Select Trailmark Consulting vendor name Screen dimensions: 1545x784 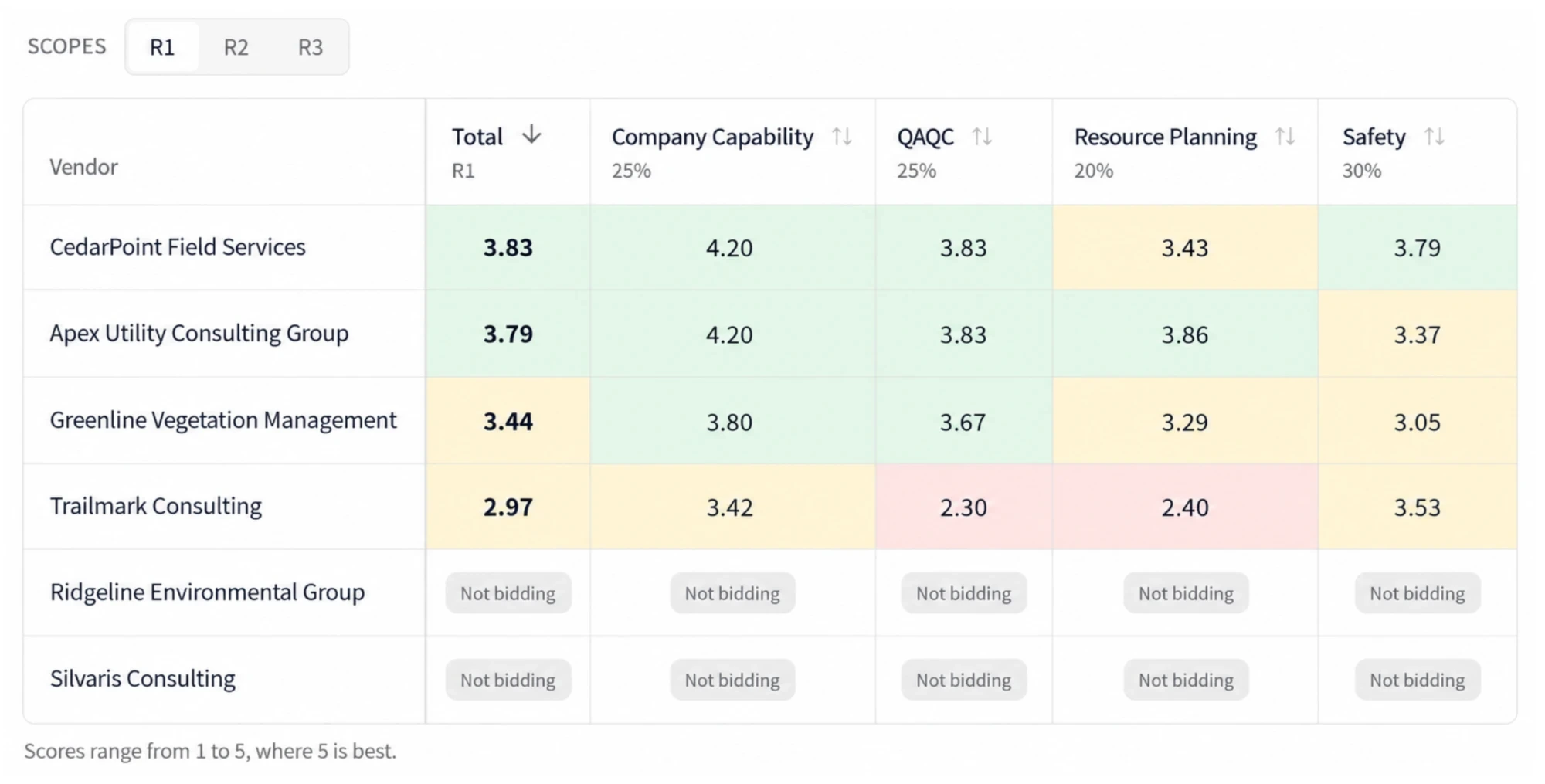click(156, 506)
